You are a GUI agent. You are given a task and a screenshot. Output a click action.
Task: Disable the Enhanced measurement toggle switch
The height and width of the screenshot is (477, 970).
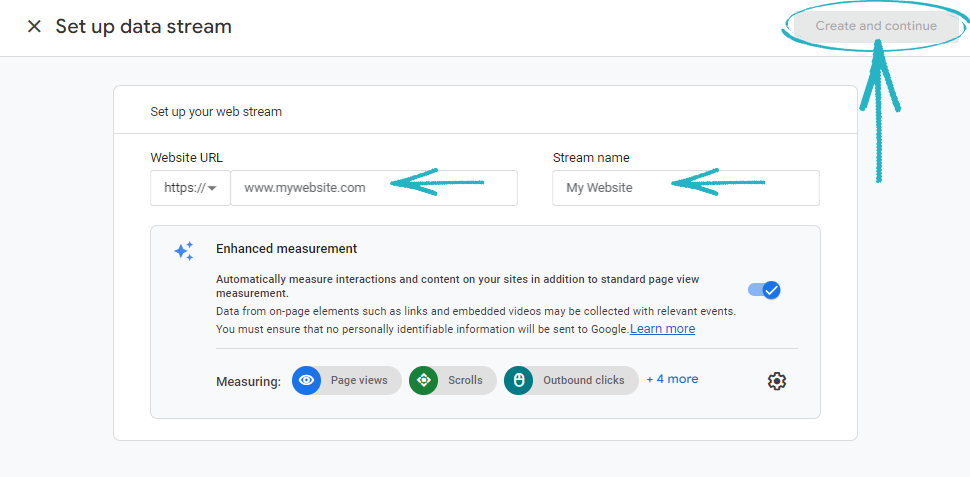[765, 290]
